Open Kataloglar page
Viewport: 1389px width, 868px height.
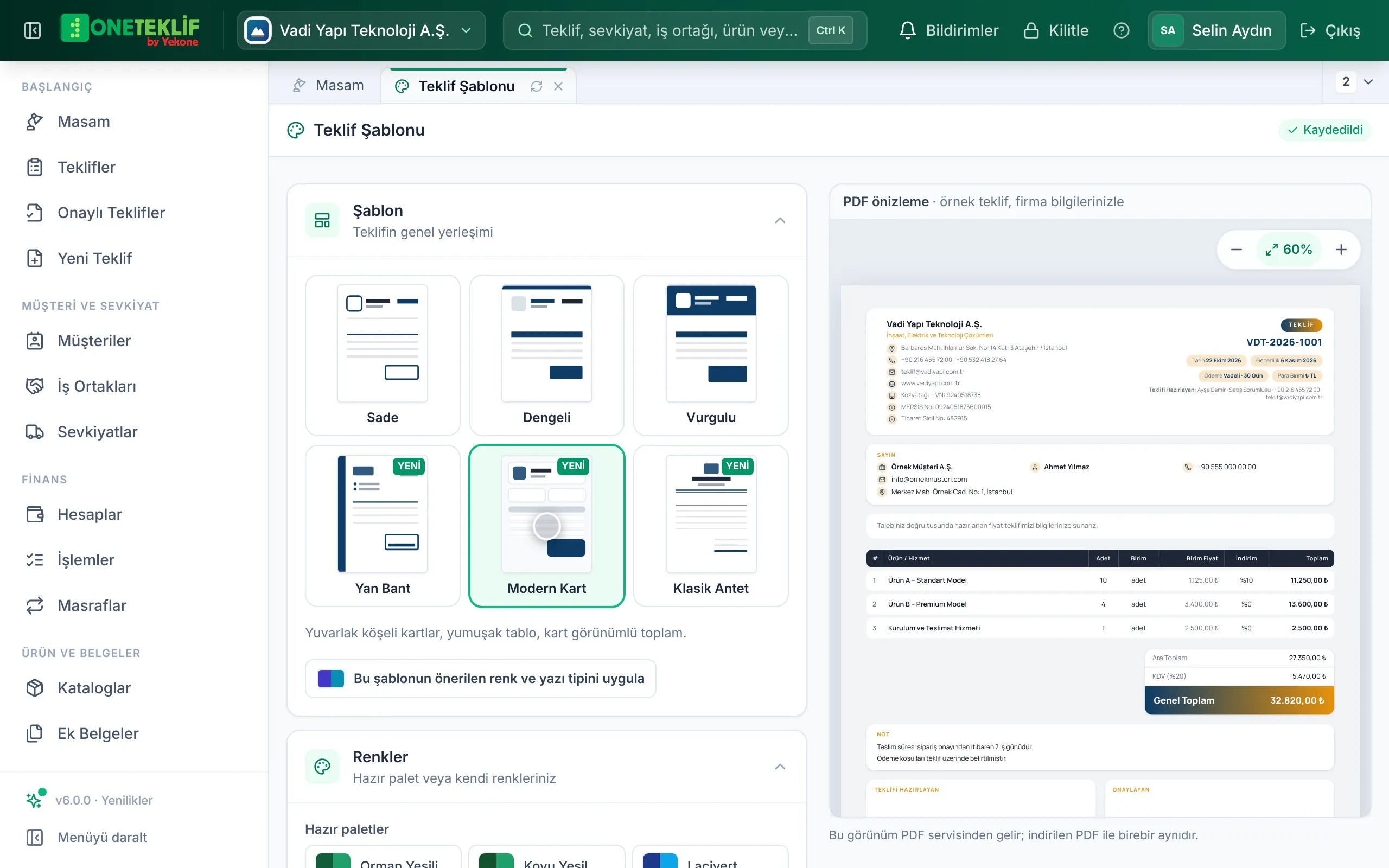[135, 688]
